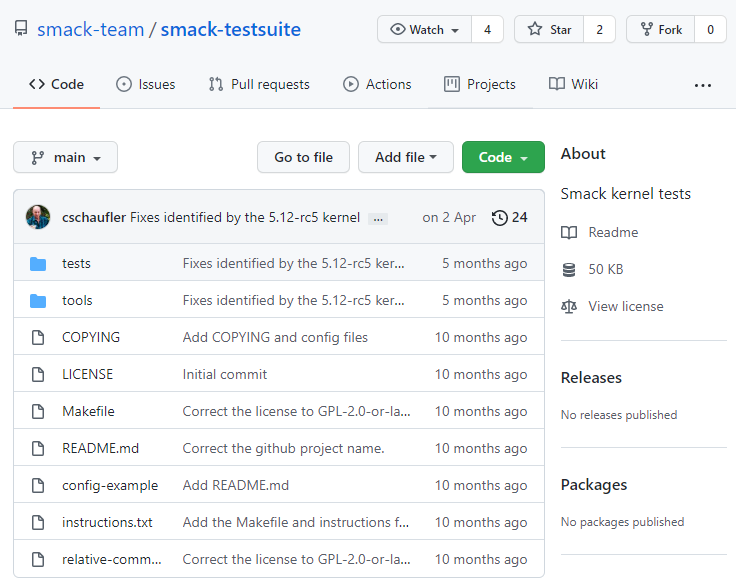Switch to the Actions tab
Screen dimensions: 736x584
pos(377,85)
